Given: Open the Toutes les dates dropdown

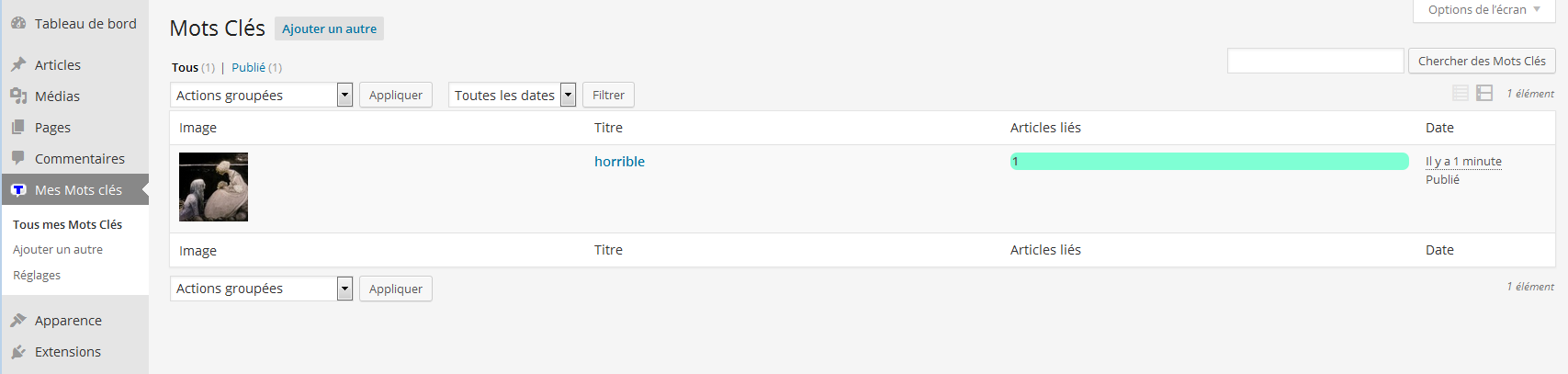Looking at the screenshot, I should click(x=512, y=95).
